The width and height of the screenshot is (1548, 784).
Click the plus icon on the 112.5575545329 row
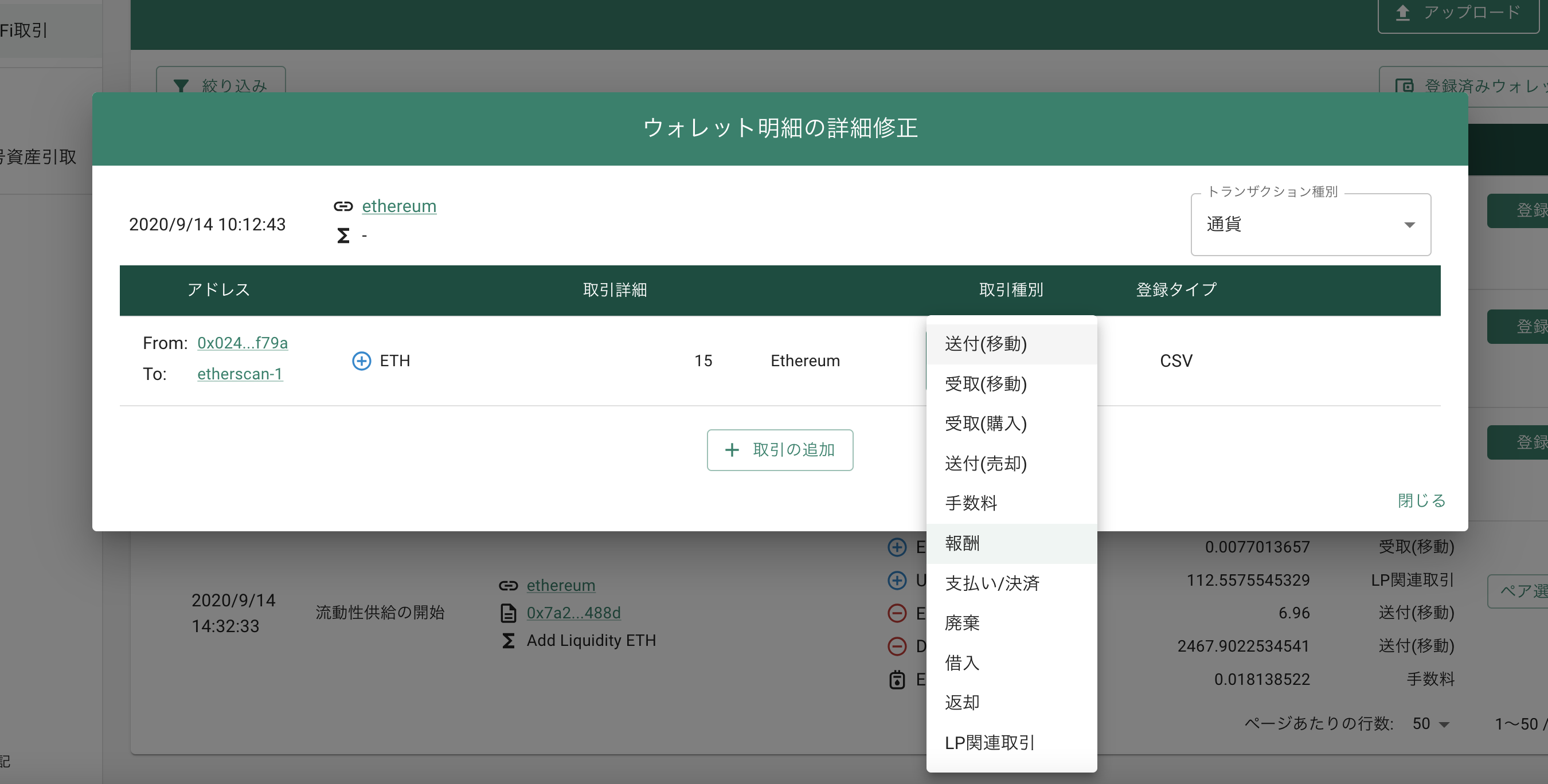pos(897,580)
